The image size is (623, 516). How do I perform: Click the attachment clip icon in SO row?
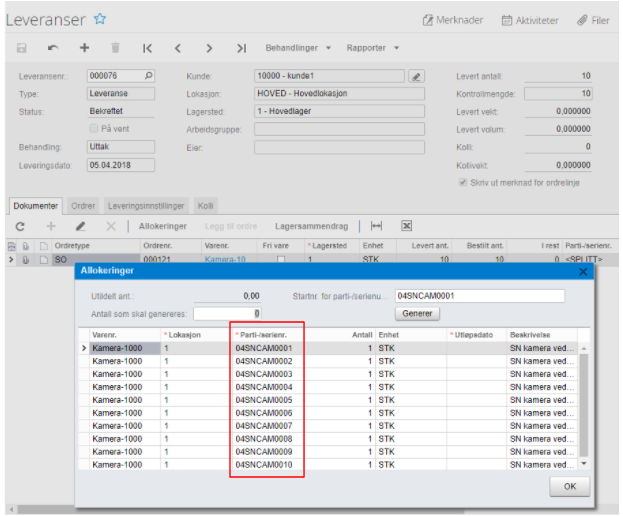pos(26,260)
